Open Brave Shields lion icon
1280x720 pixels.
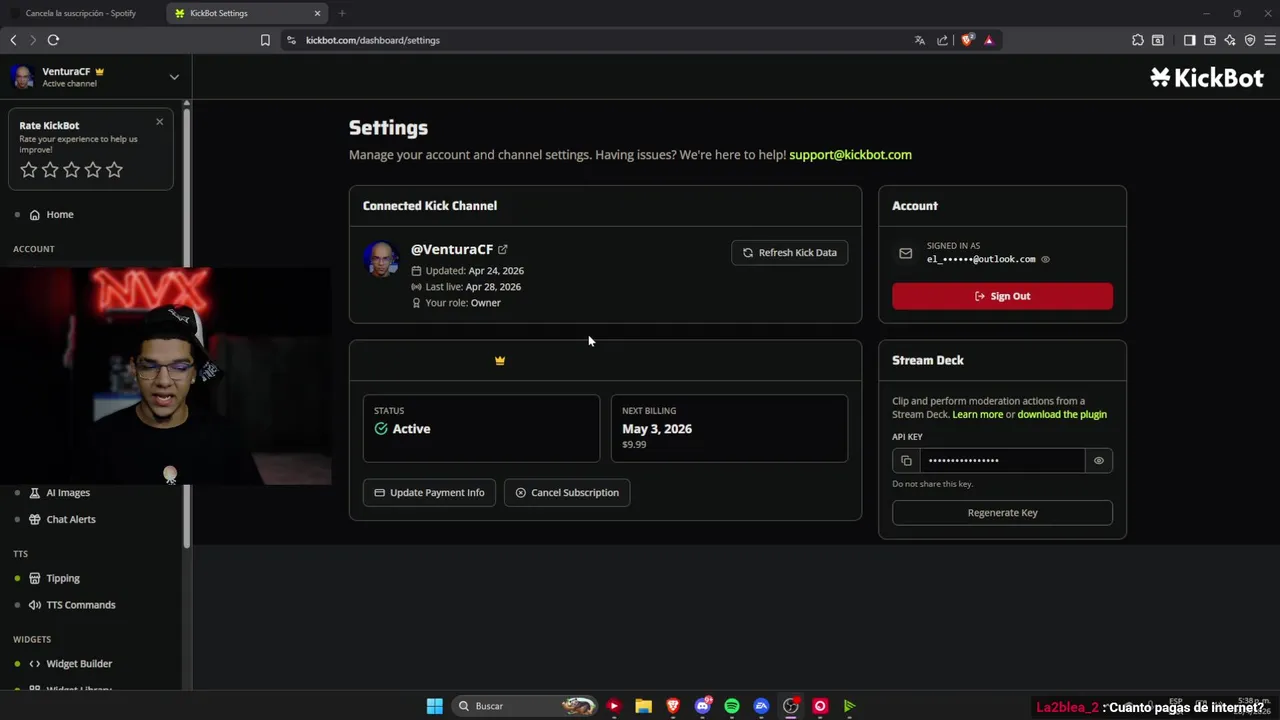(x=967, y=40)
